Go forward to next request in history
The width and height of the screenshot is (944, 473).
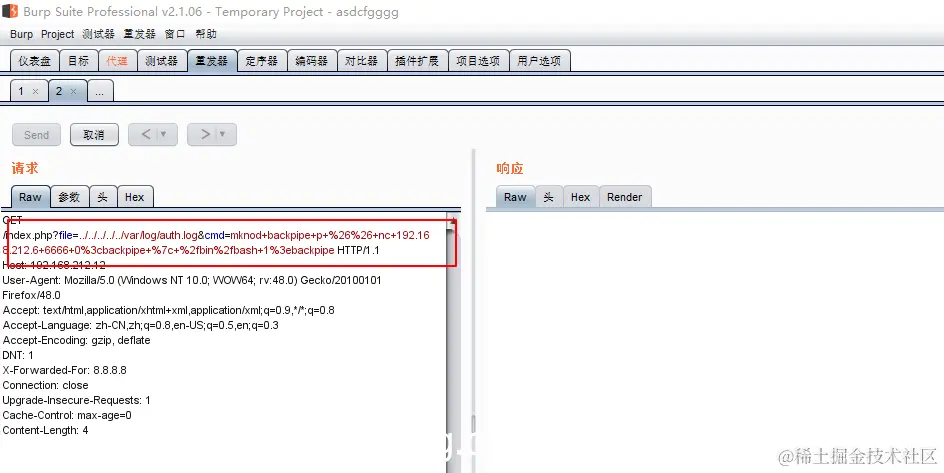(205, 135)
